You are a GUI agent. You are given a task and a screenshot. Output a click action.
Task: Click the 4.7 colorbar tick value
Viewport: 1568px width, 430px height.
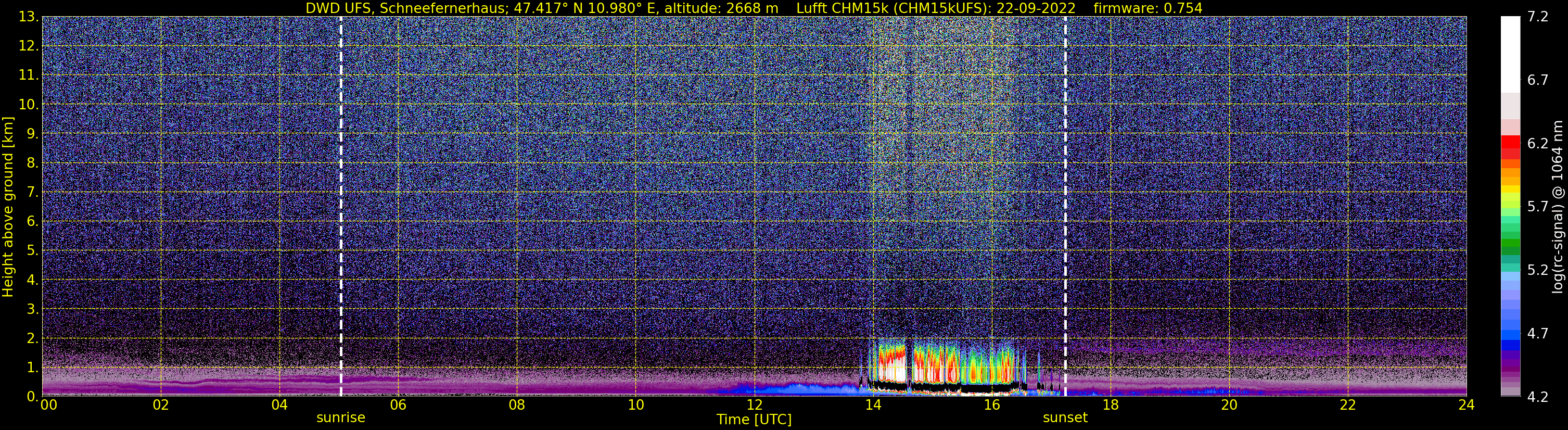[1538, 333]
